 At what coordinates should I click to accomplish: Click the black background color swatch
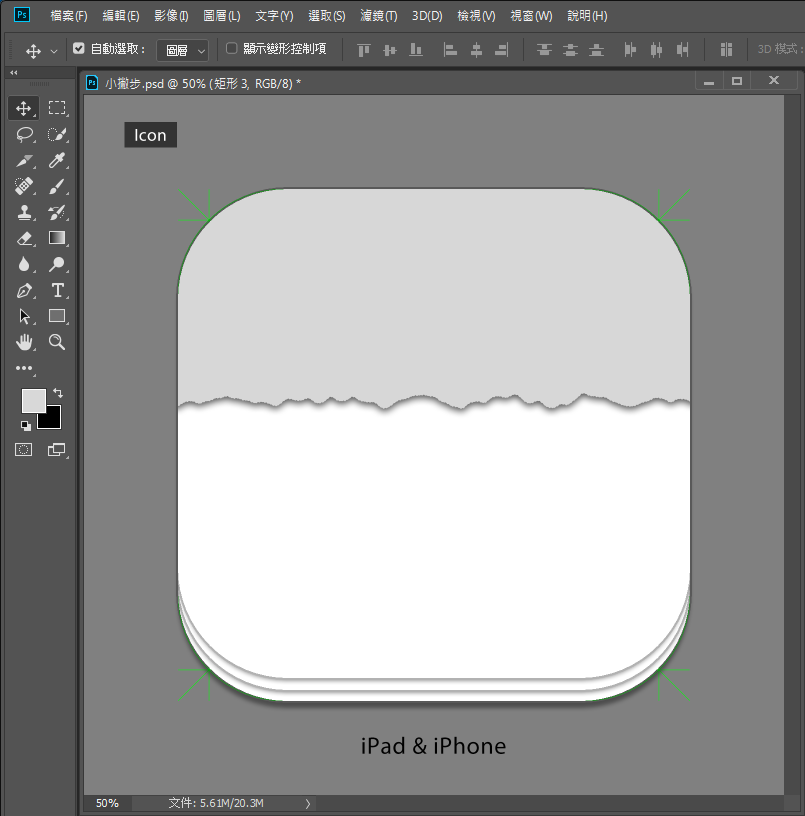[x=54, y=420]
